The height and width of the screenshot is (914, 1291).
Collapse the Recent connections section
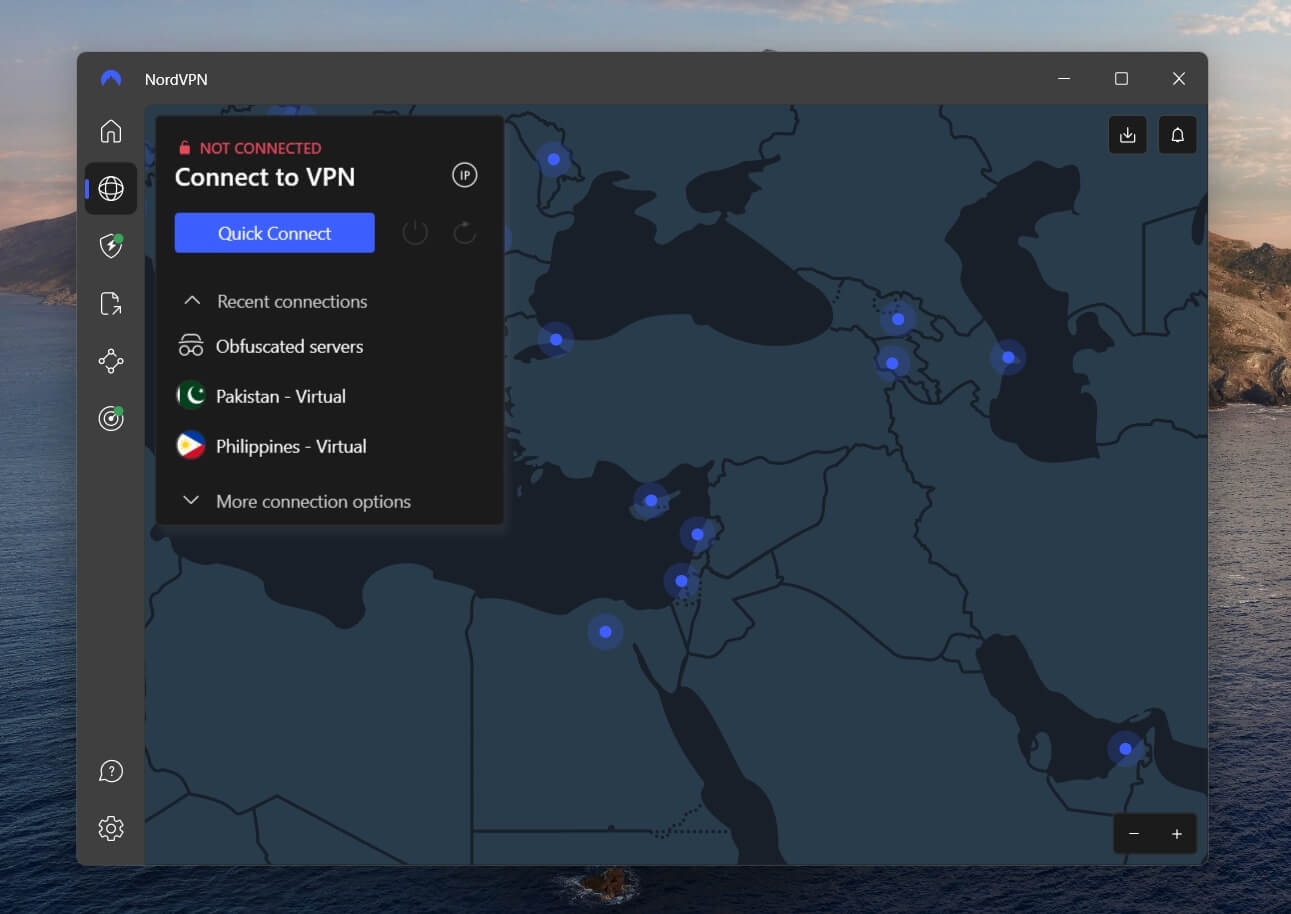click(x=191, y=300)
